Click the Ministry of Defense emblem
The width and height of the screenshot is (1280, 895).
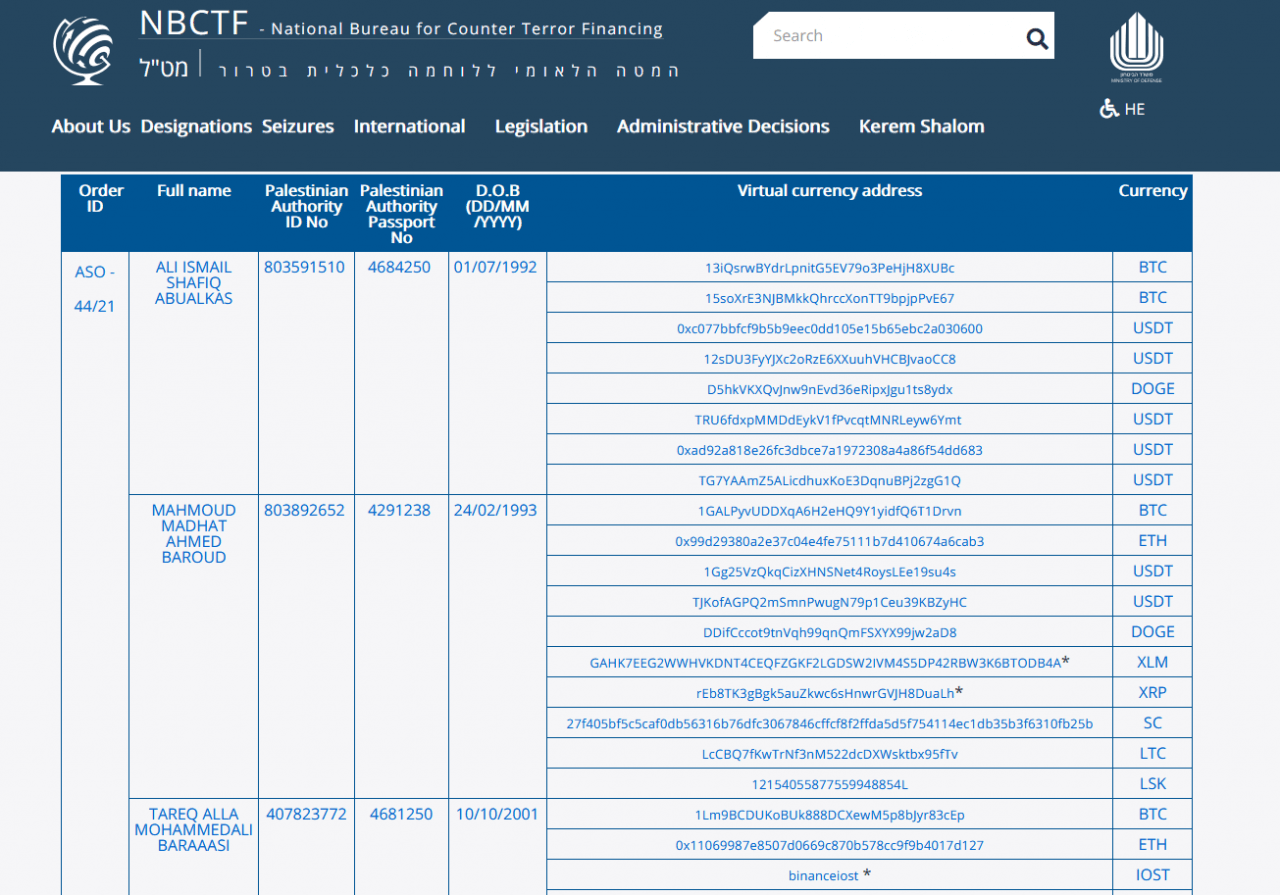point(1136,47)
